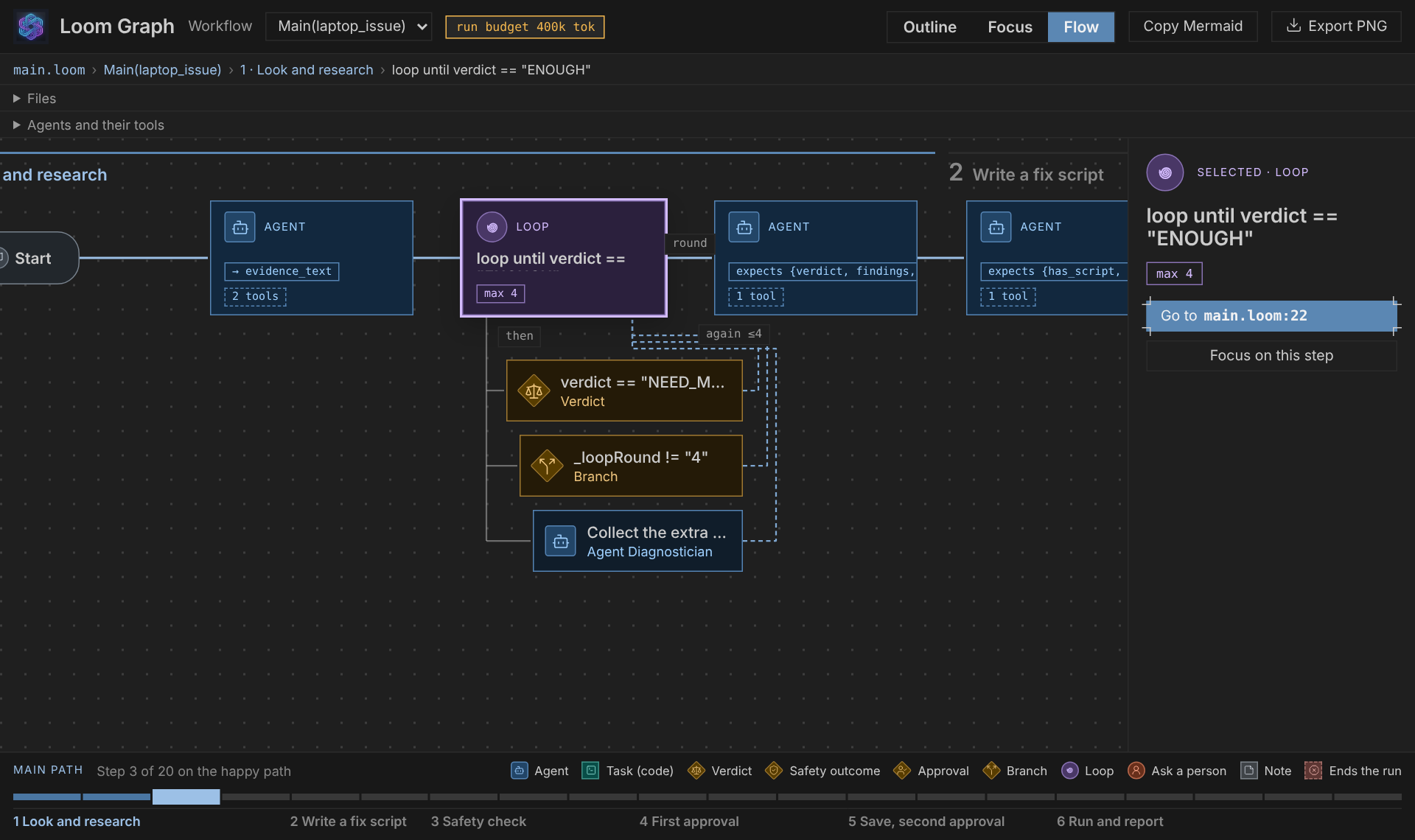Click Focus on this step button
1415x840 pixels.
[x=1271, y=355]
